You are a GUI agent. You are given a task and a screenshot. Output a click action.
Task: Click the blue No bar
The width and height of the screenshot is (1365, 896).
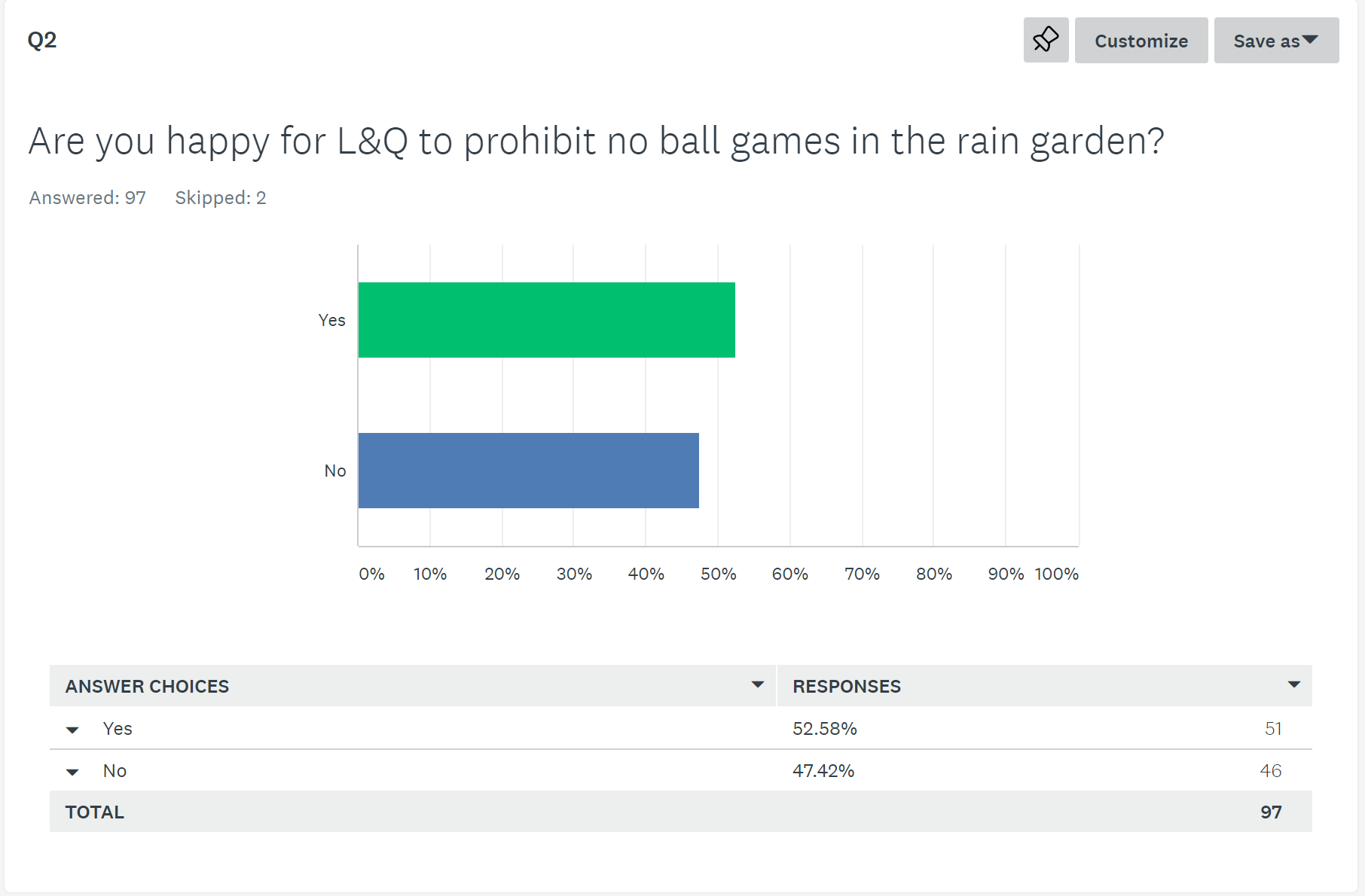point(528,471)
